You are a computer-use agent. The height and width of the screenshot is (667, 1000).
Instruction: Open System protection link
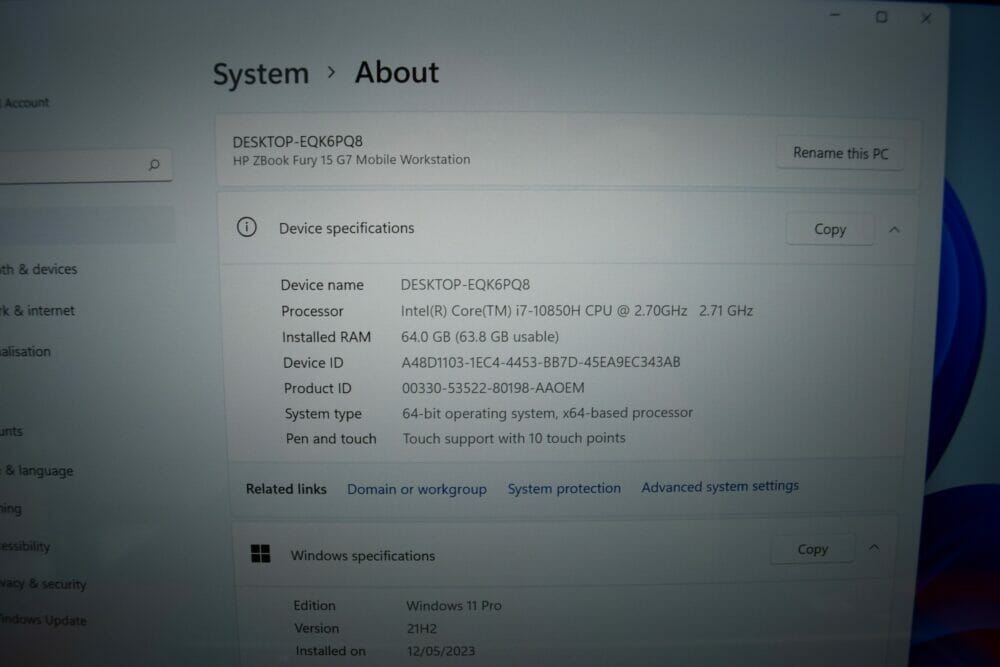564,488
